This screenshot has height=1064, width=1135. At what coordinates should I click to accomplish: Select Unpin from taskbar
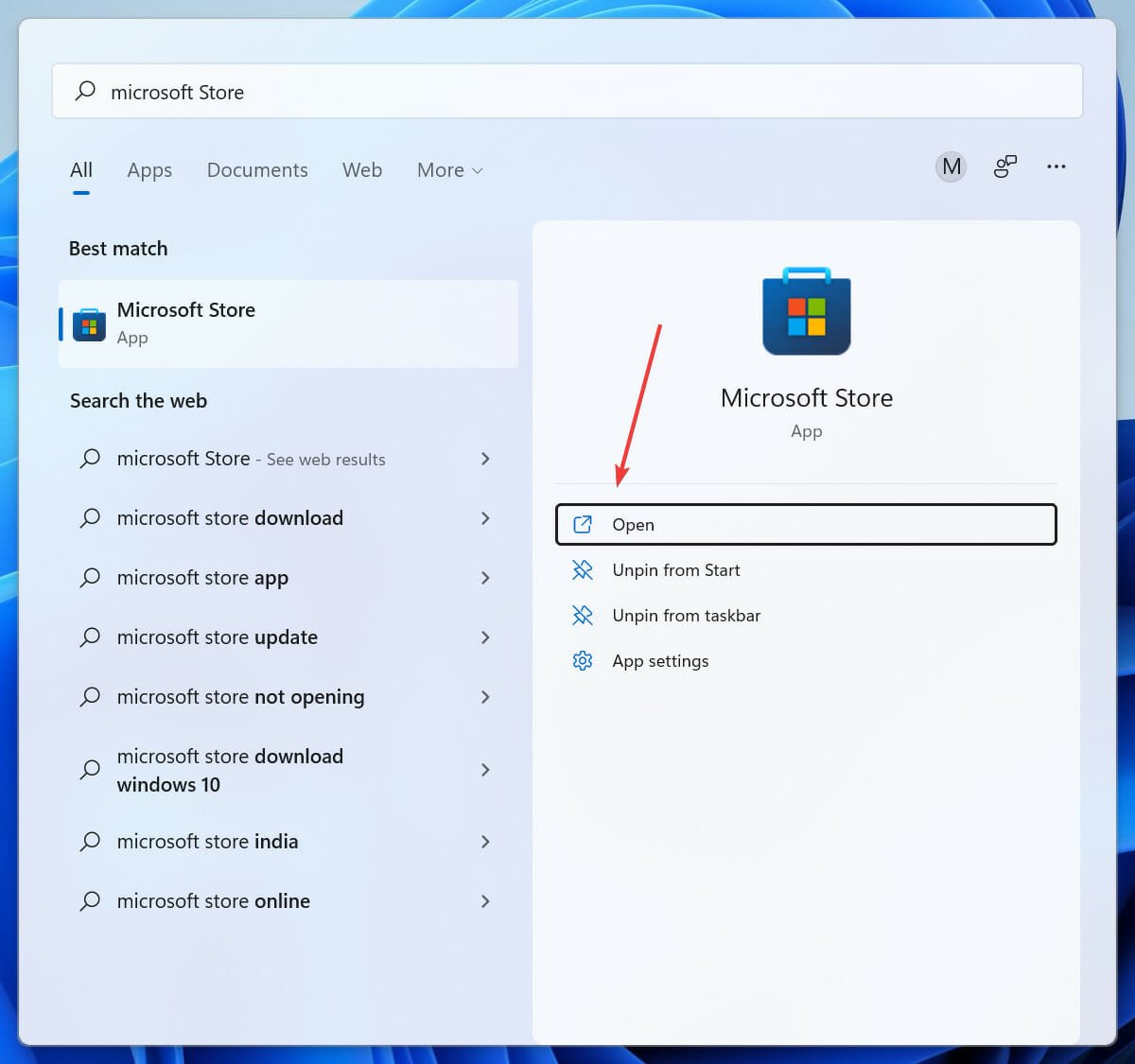(806, 616)
